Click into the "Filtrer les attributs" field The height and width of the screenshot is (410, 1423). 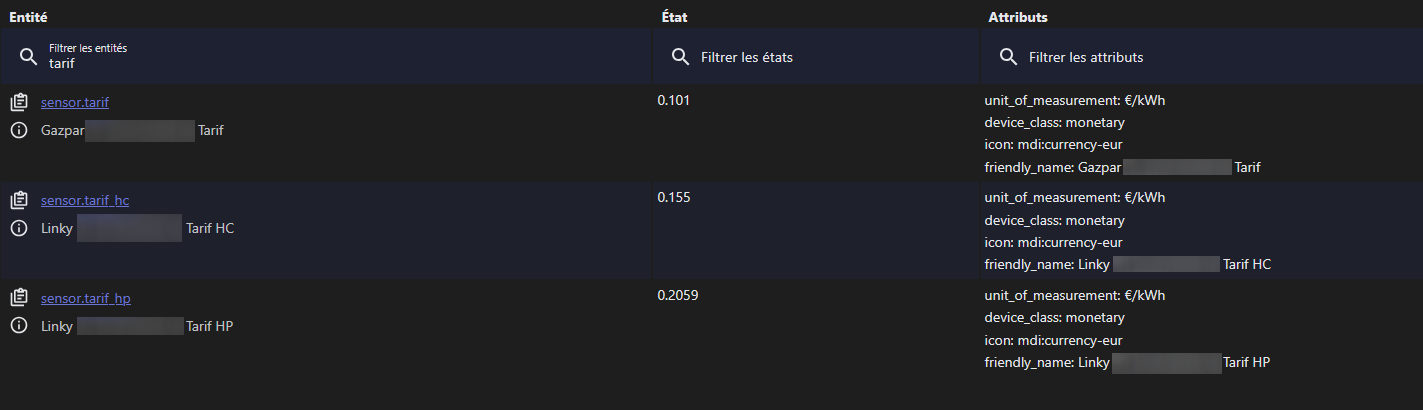pyautogui.click(x=1200, y=57)
